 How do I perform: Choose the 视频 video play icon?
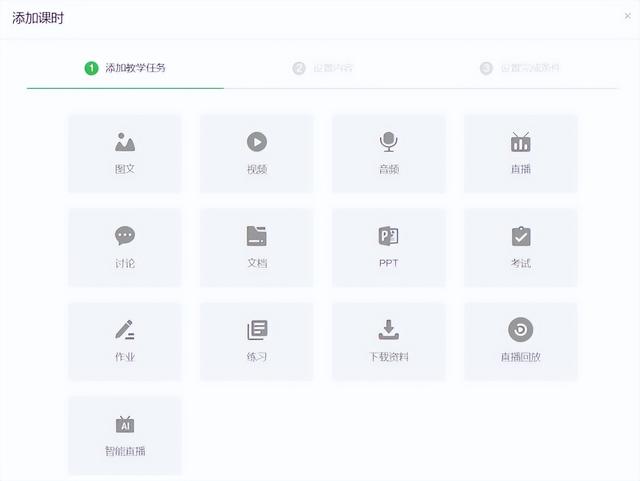(257, 142)
